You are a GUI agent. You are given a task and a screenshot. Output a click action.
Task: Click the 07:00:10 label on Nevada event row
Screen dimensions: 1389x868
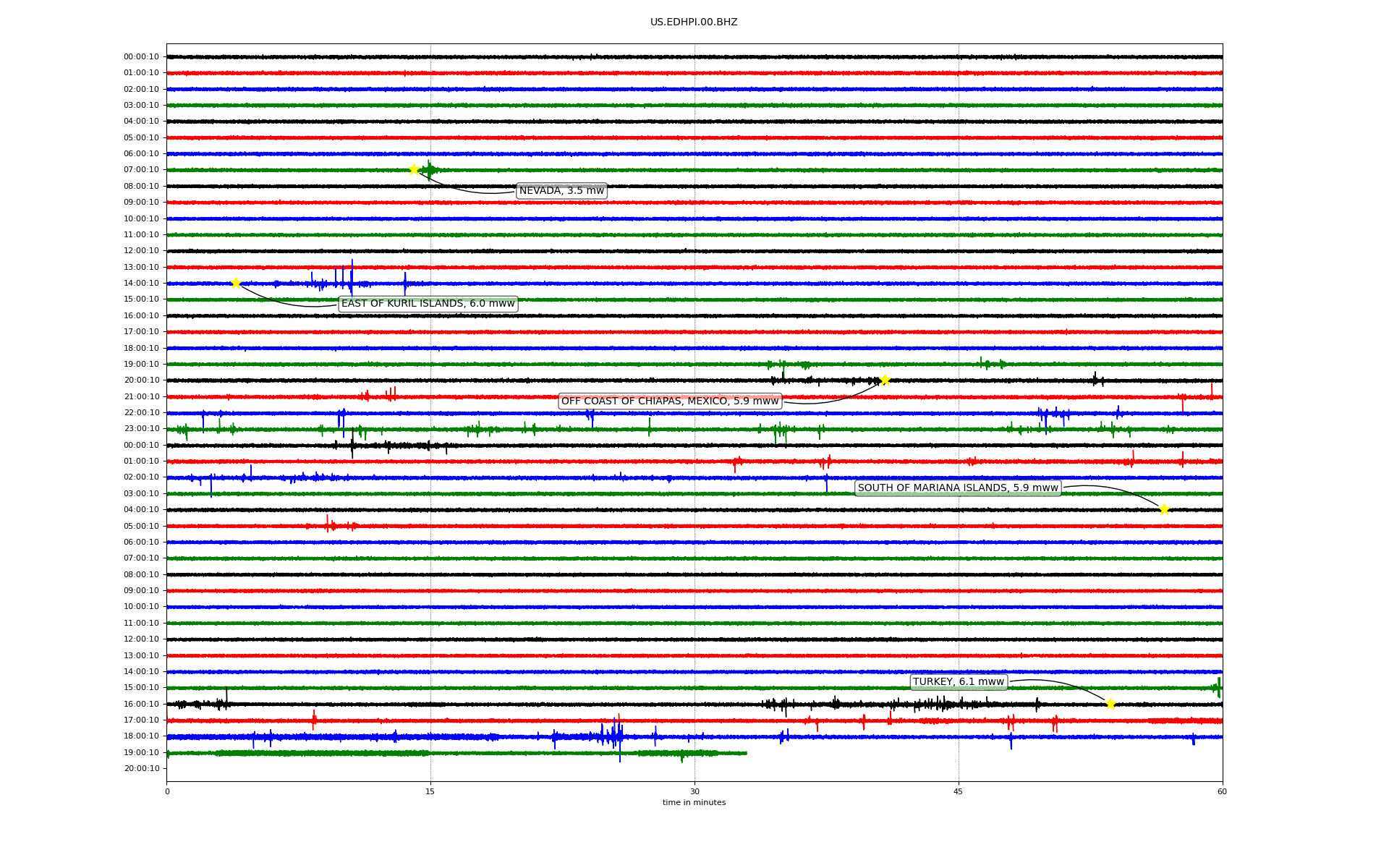tap(142, 170)
